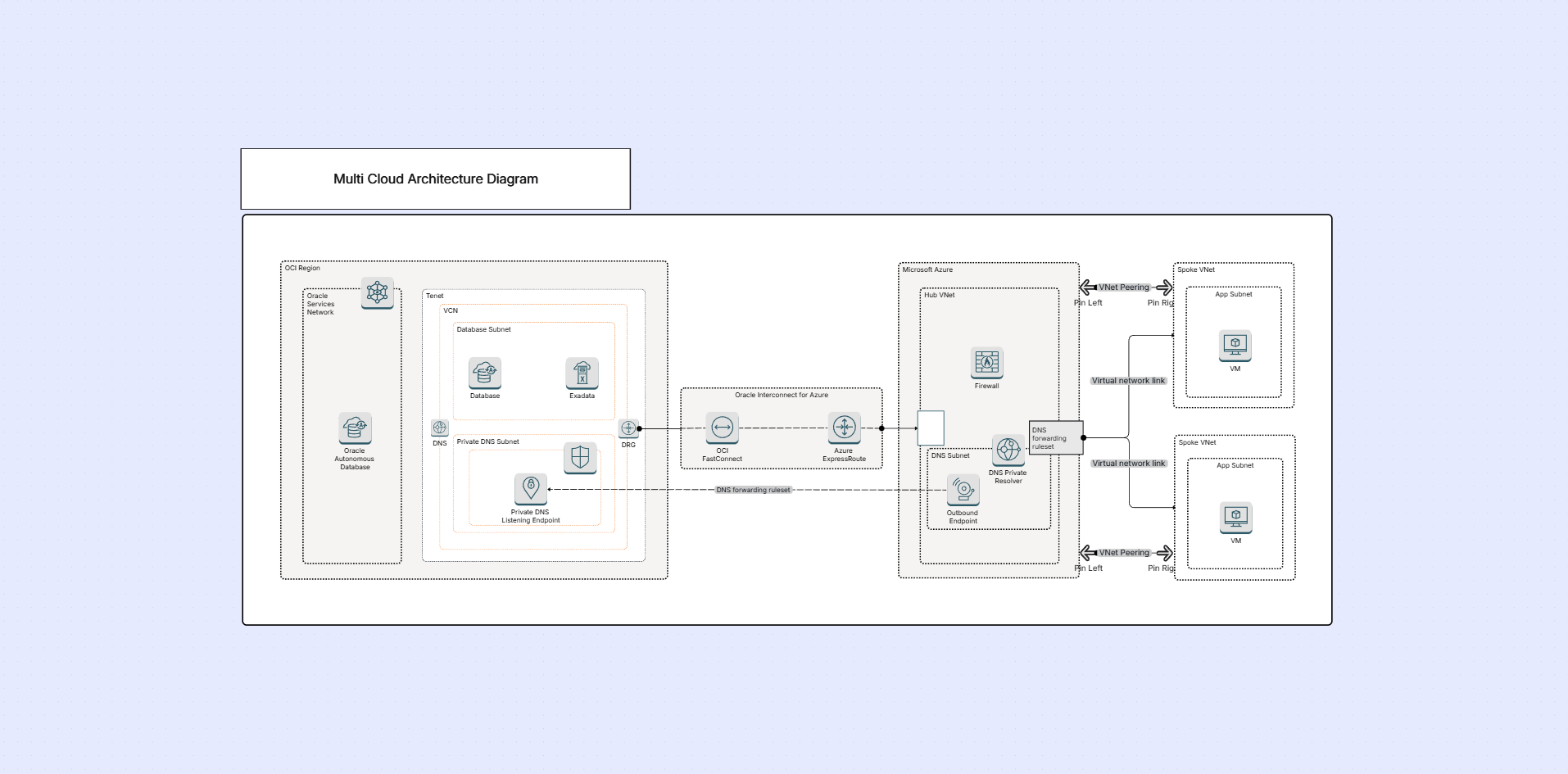Select the DRG gateway icon
1568x774 pixels.
(x=628, y=428)
